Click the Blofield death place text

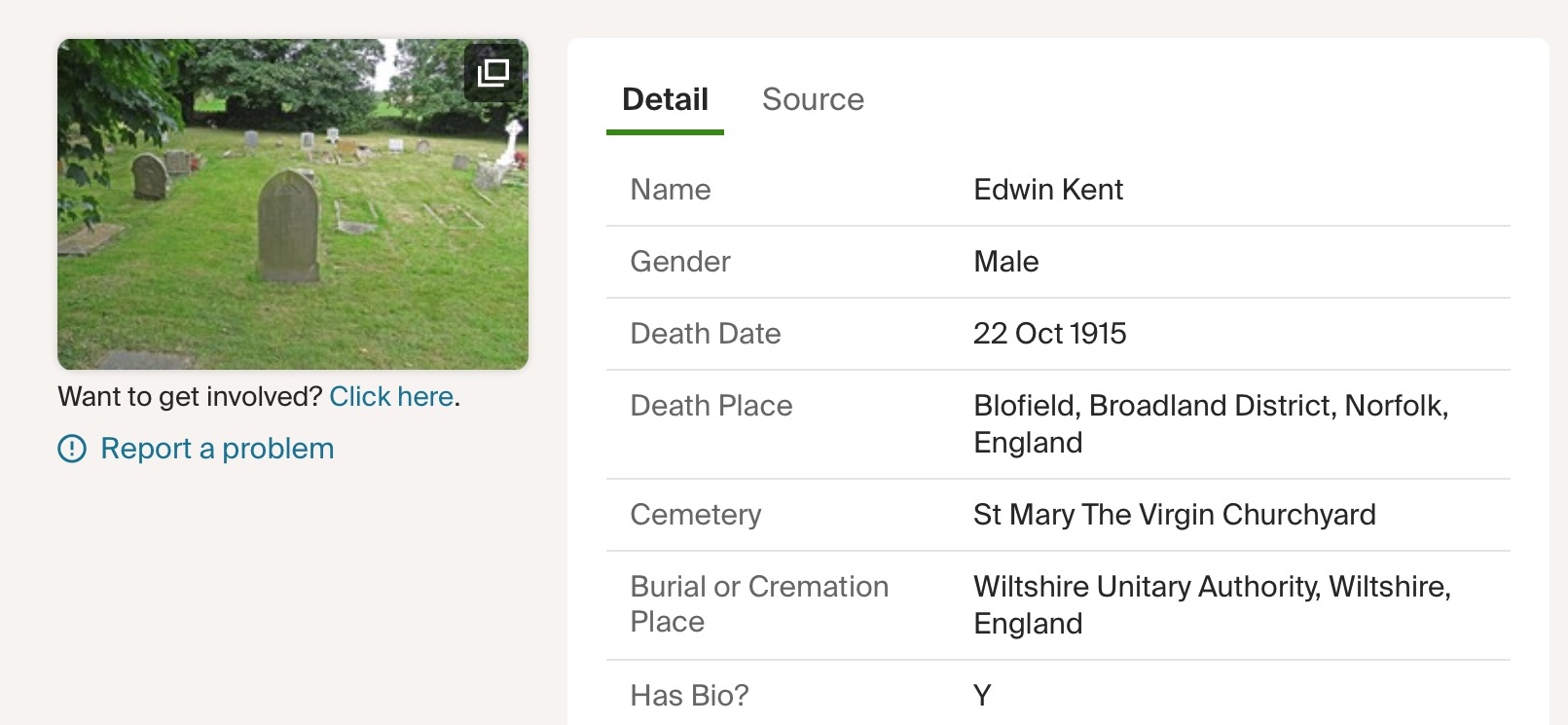(x=1211, y=424)
